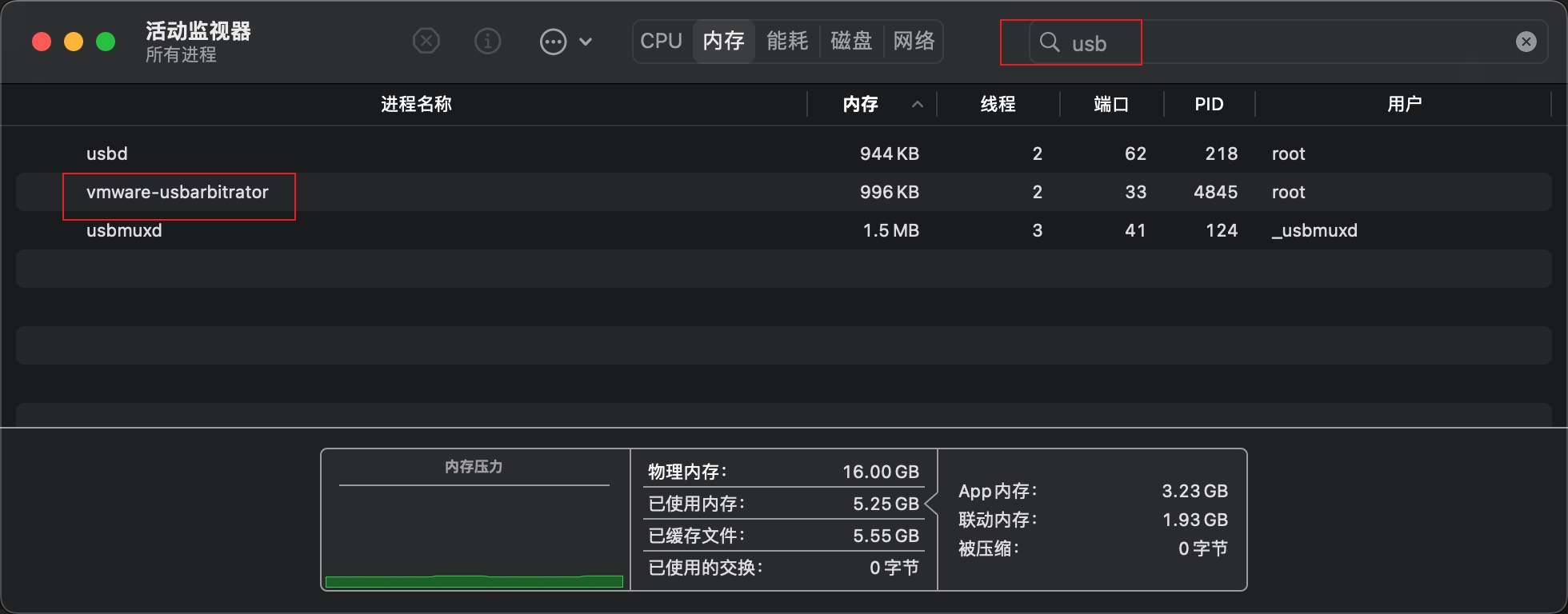Open the 磁盘 tab
The height and width of the screenshot is (614, 1568).
[x=851, y=41]
